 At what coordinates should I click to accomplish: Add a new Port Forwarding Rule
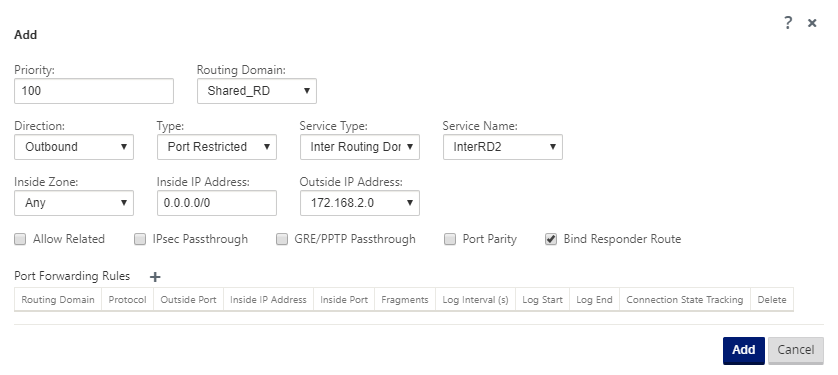155,277
